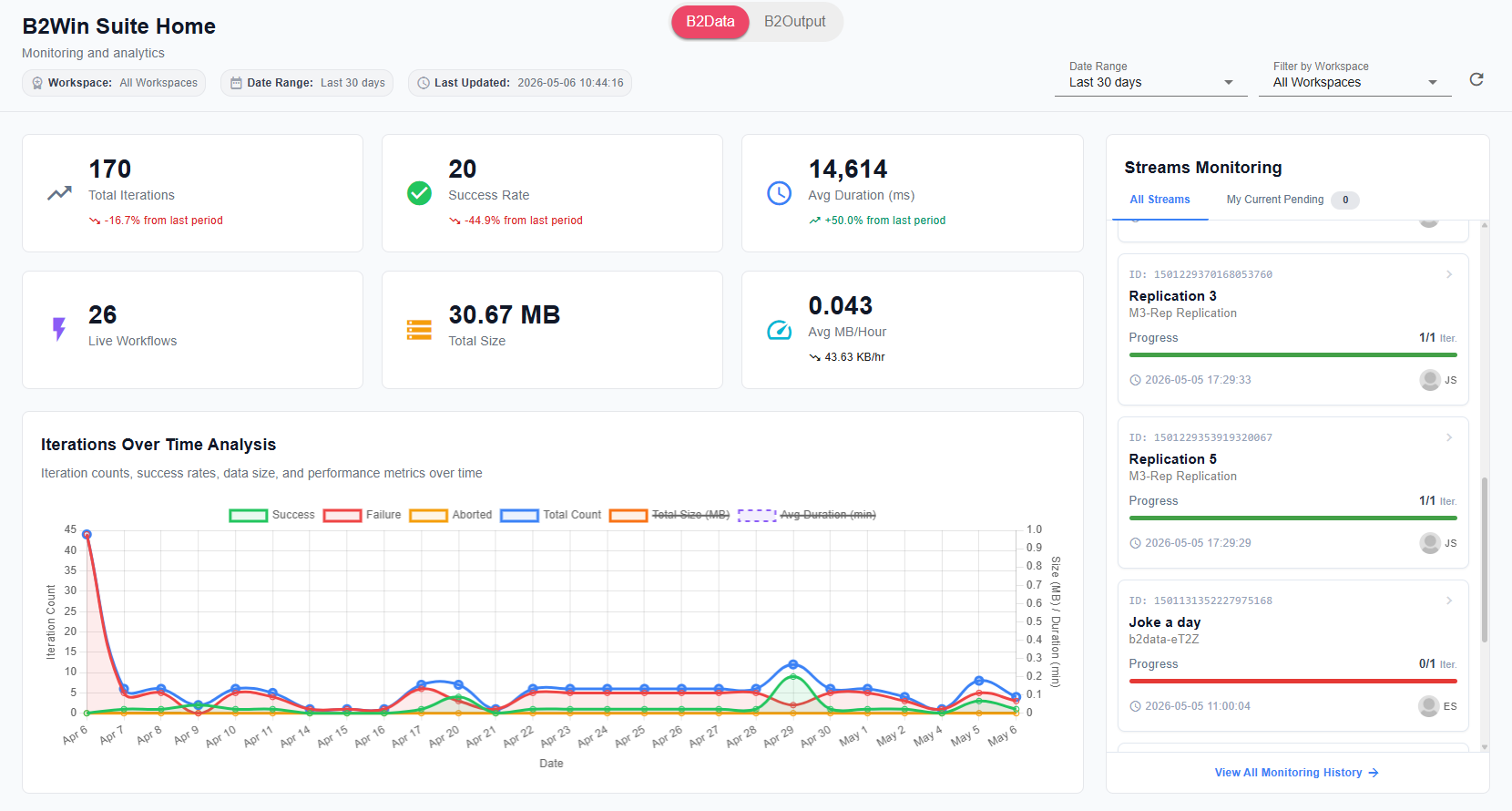Click the Total Size storage stack icon
This screenshot has height=811, width=1512.
419,330
